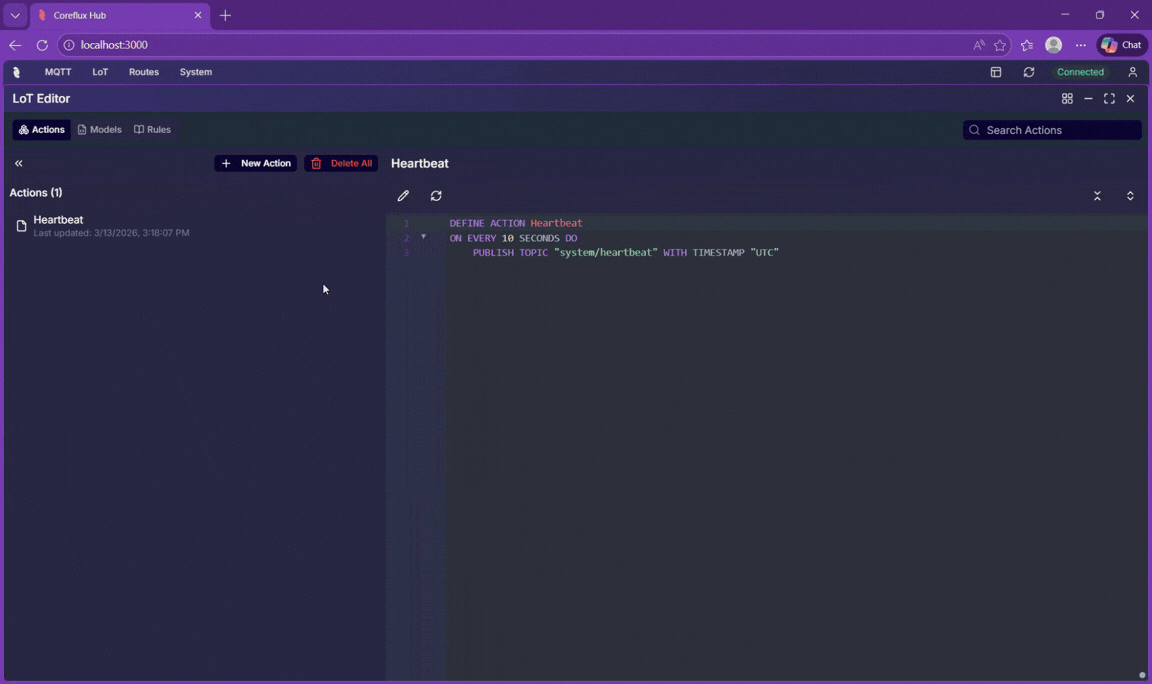Image resolution: width=1152 pixels, height=684 pixels.
Task: Collapse the Actions sidebar with the double chevron
Action: pos(18,162)
